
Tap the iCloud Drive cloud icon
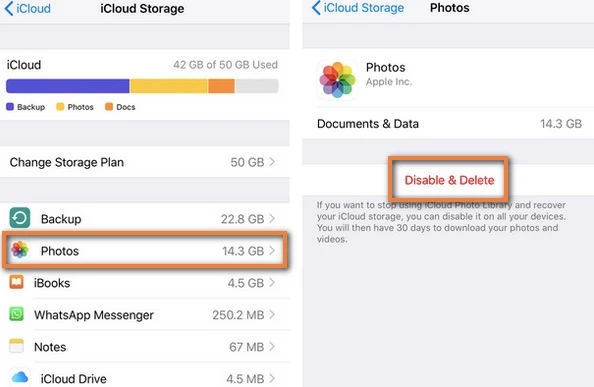tap(20, 378)
